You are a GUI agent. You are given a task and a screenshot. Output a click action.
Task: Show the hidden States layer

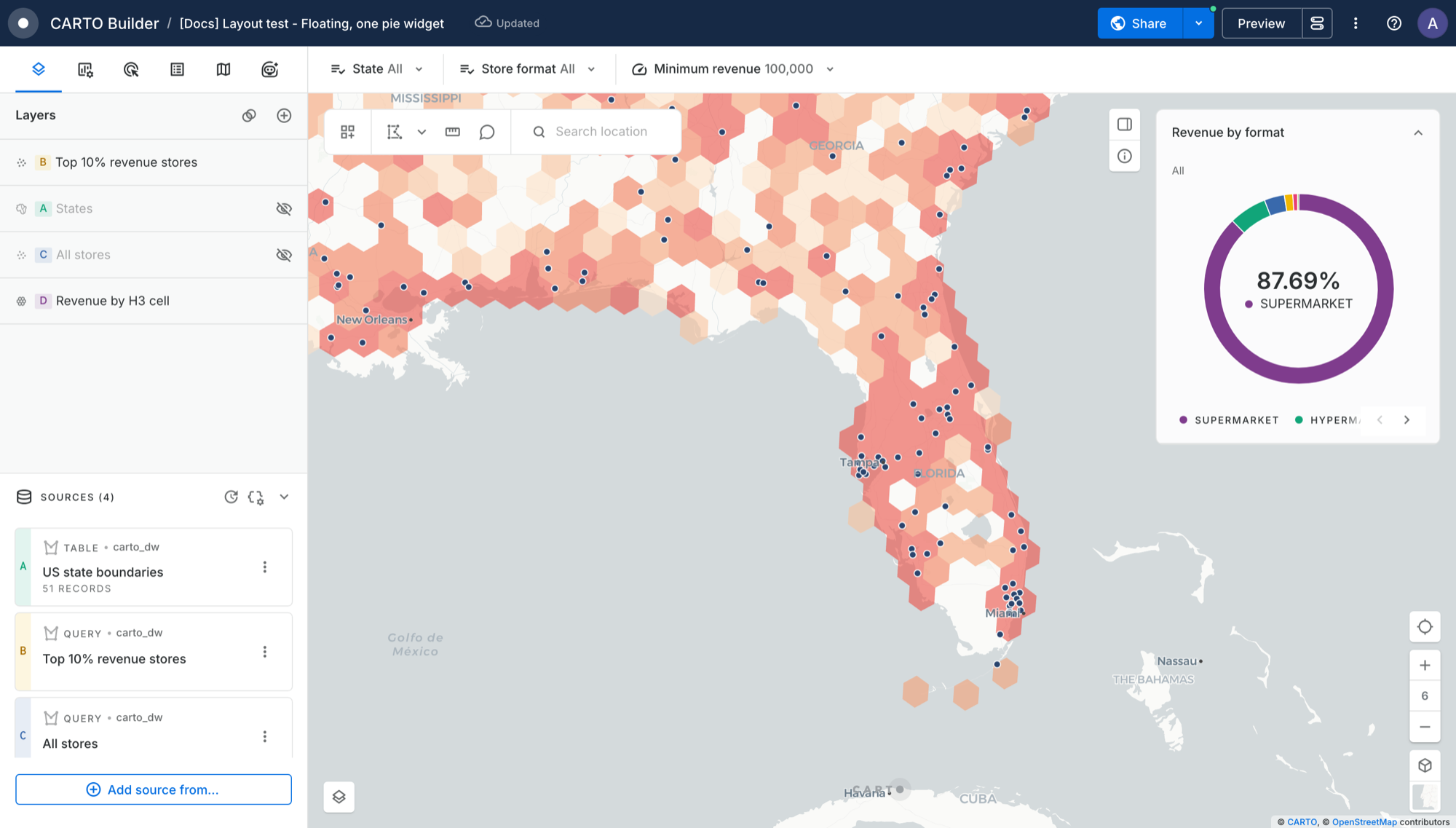284,208
